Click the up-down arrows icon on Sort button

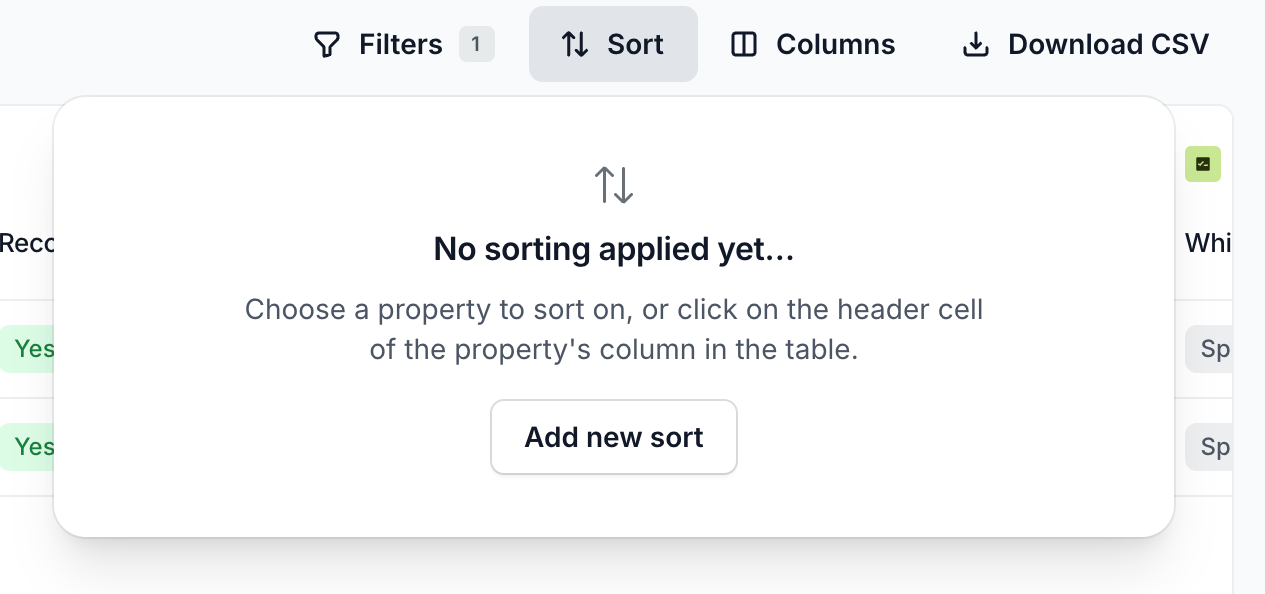tap(575, 45)
